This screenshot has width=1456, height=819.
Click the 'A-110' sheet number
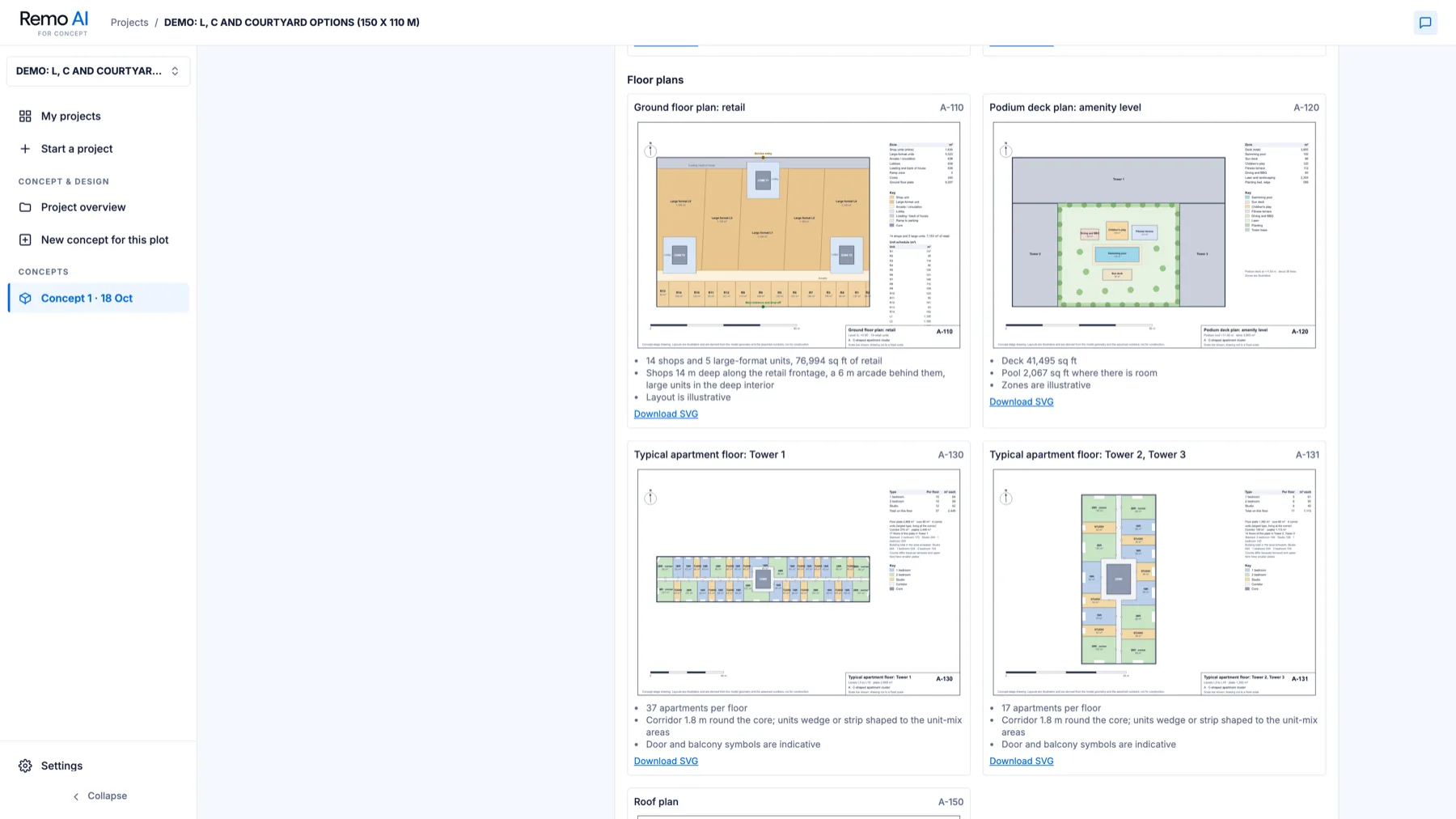point(951,108)
